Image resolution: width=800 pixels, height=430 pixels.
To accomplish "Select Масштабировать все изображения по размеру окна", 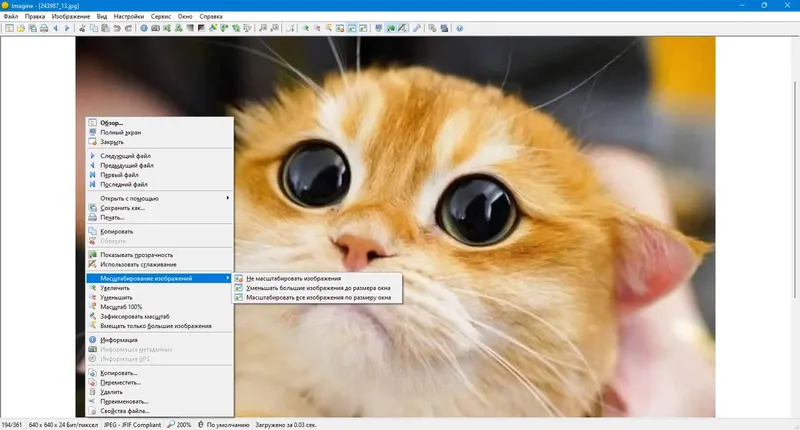I will click(317, 297).
